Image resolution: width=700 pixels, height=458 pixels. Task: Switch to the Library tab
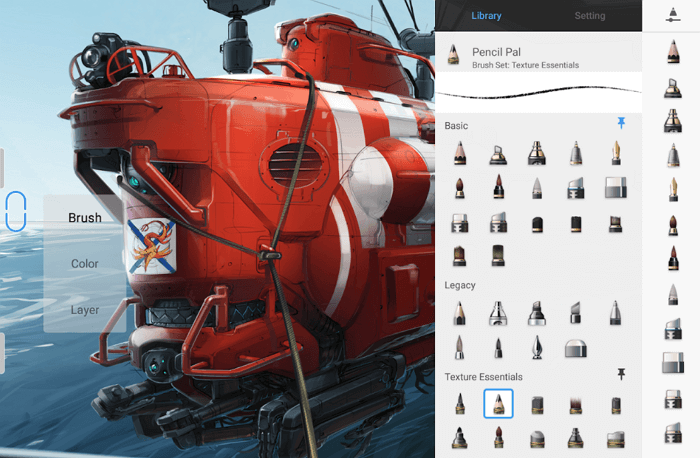click(486, 16)
